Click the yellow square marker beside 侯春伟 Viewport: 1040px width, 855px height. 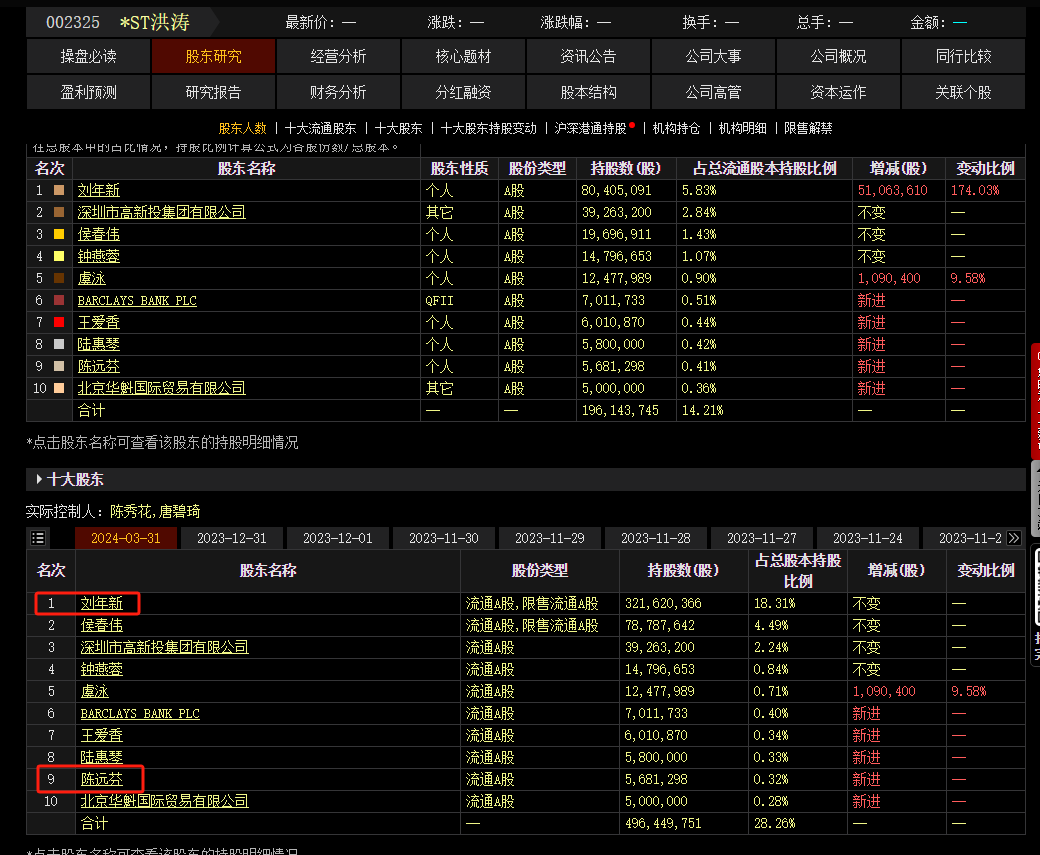pyautogui.click(x=59, y=234)
